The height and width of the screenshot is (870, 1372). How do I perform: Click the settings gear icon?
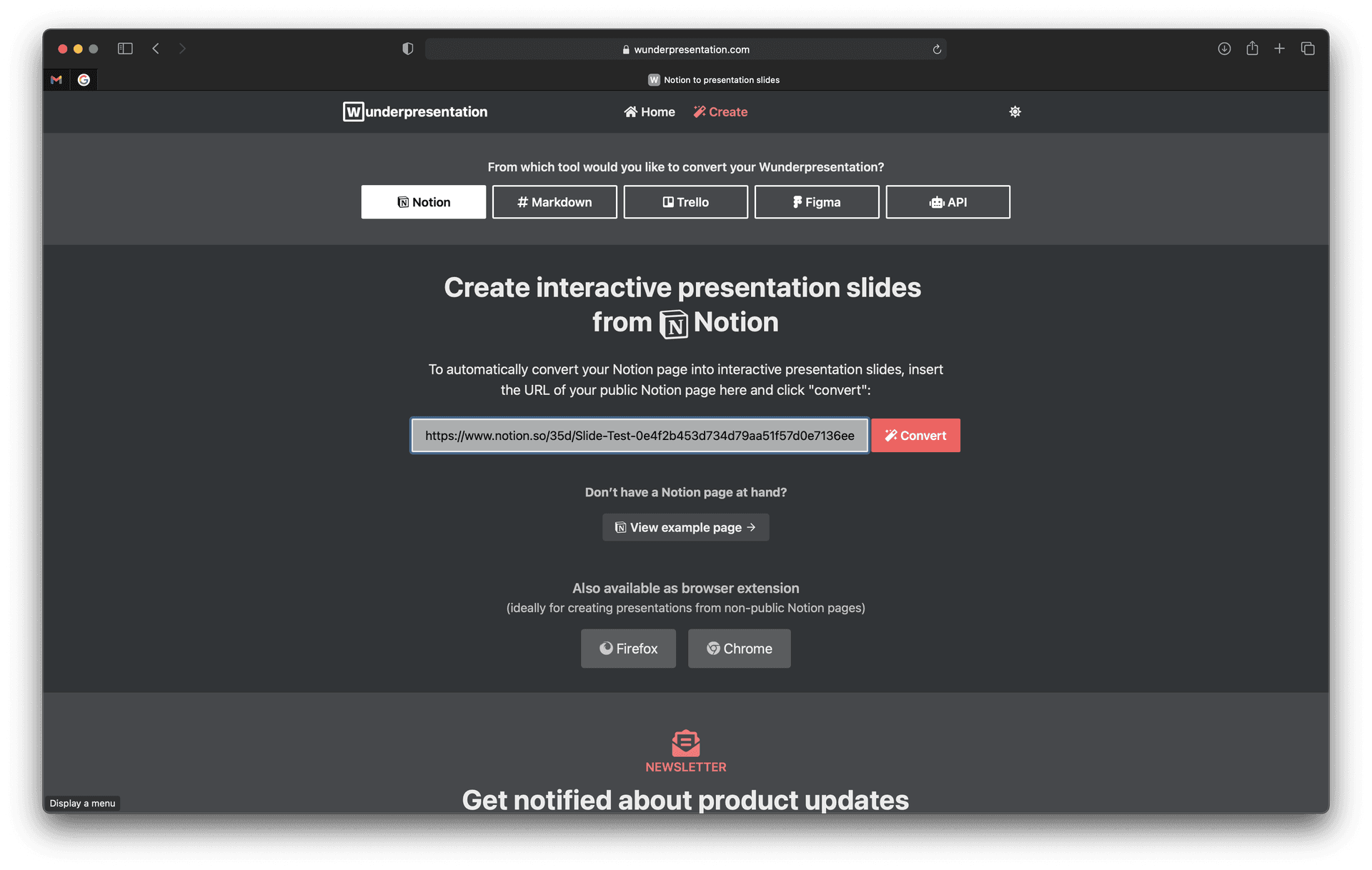coord(1015,111)
